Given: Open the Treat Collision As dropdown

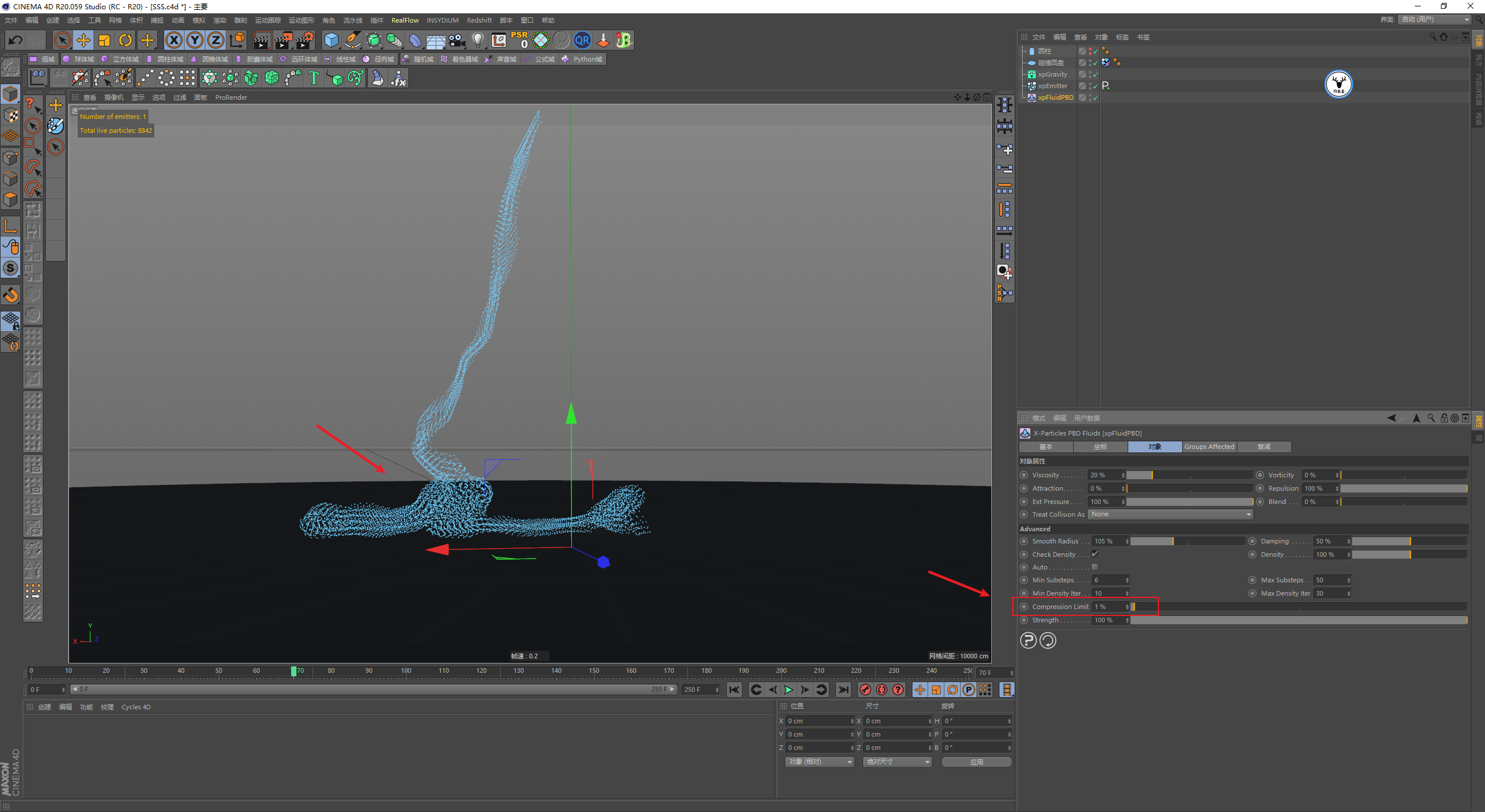Looking at the screenshot, I should pos(1170,514).
